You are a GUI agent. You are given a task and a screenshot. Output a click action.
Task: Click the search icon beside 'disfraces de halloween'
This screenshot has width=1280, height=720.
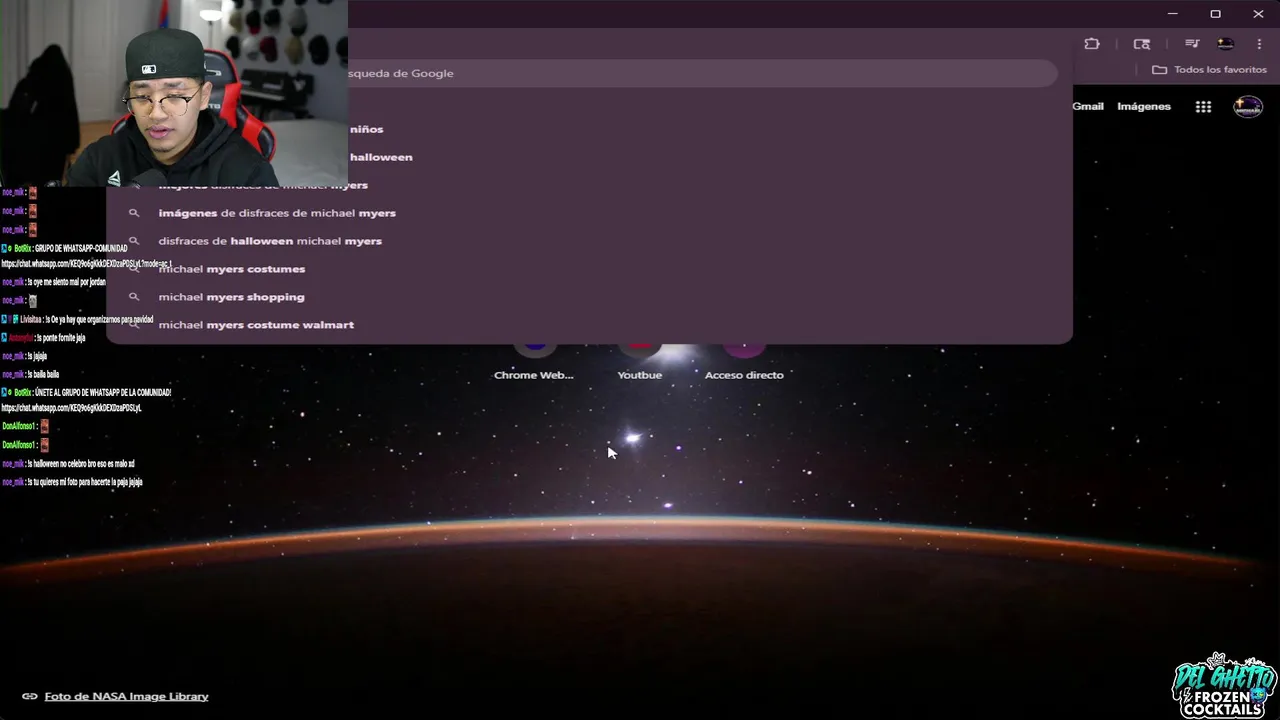tap(133, 241)
